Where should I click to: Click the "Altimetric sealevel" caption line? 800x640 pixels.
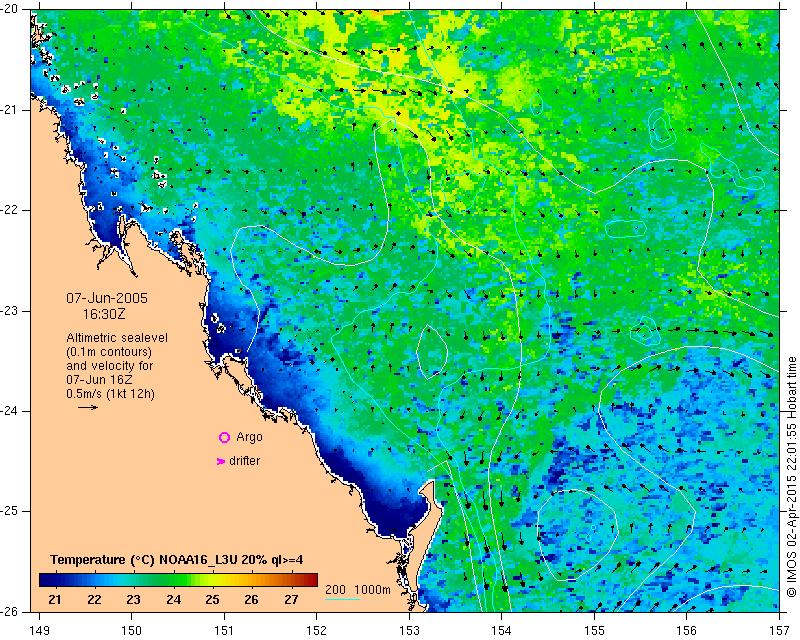(x=117, y=338)
